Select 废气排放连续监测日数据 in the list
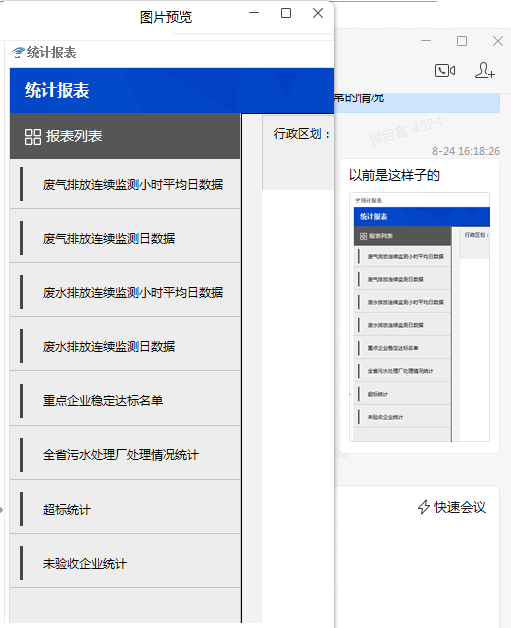 (x=125, y=238)
